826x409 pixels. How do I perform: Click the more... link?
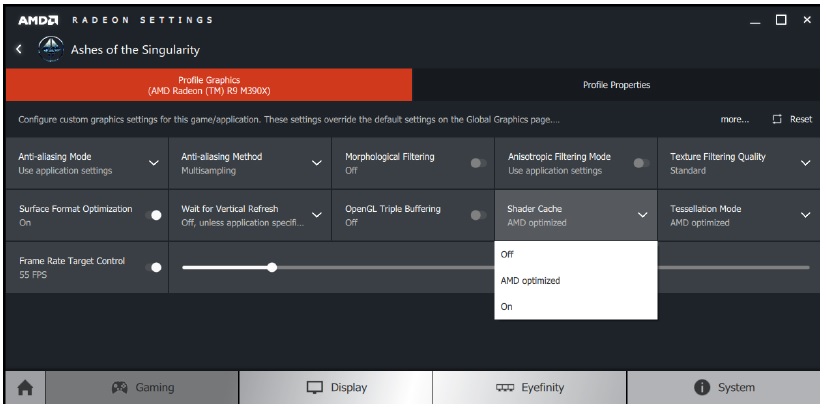[x=735, y=119]
